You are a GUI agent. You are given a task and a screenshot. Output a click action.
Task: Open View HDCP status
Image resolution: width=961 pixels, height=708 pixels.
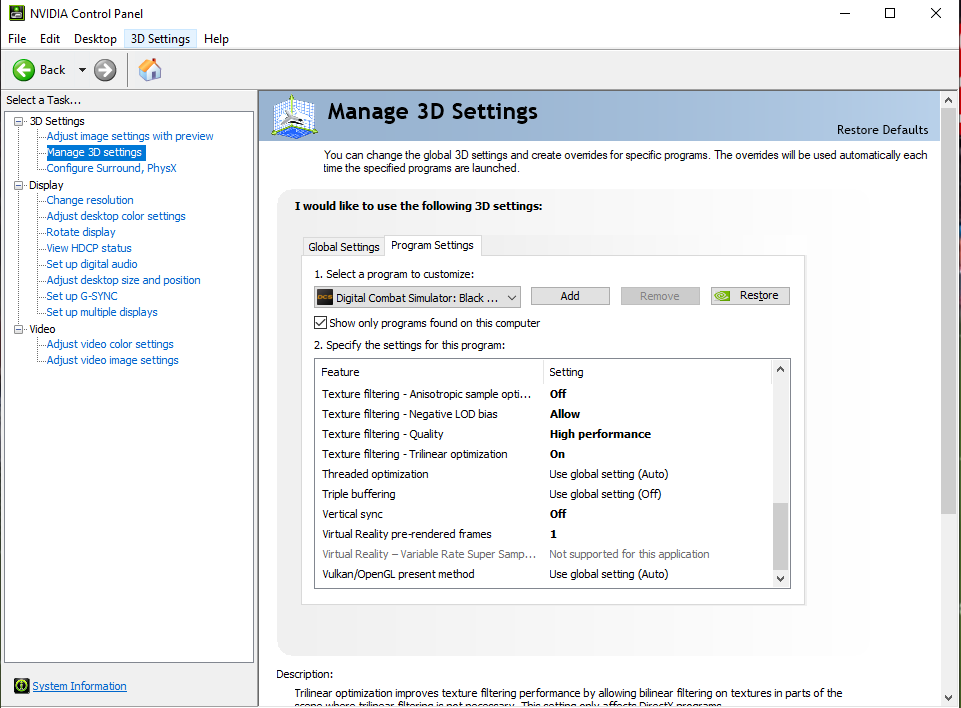[x=89, y=248]
